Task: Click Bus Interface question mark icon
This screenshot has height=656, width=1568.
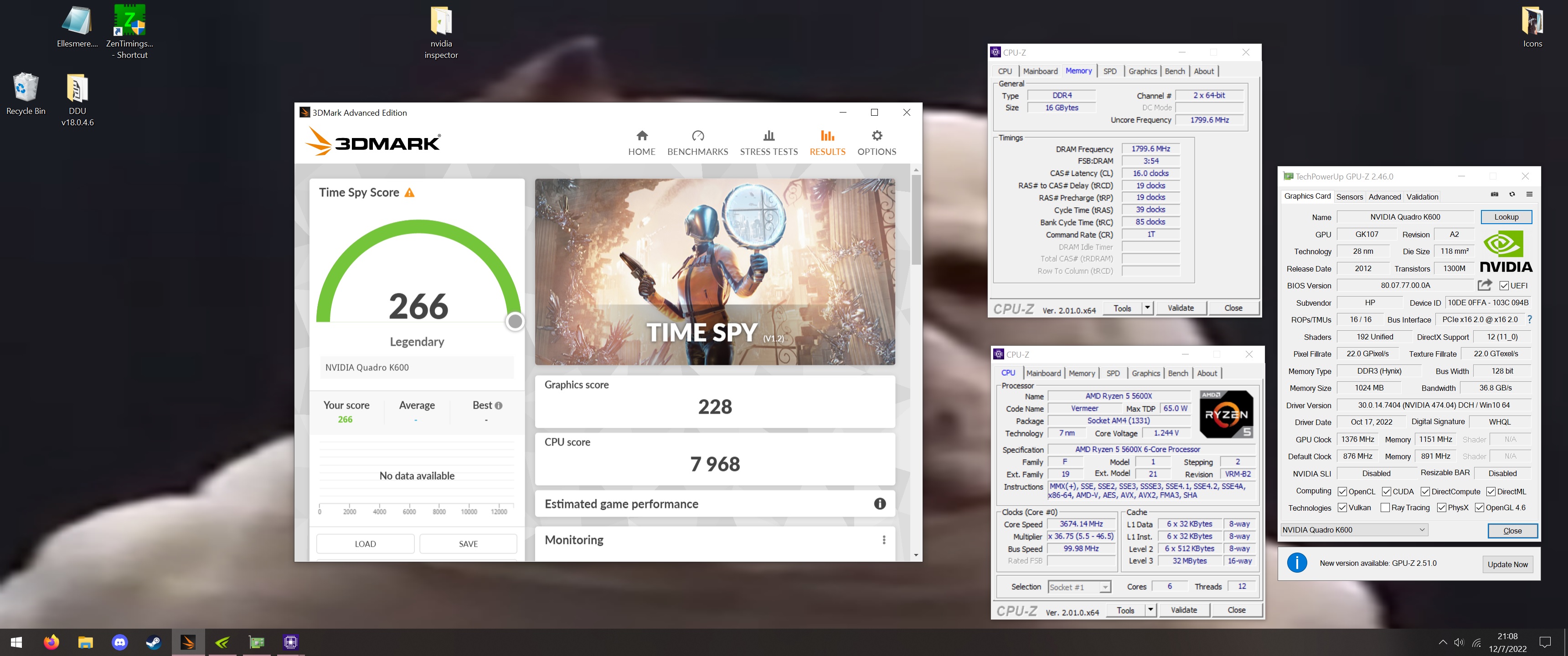Action: coord(1529,319)
